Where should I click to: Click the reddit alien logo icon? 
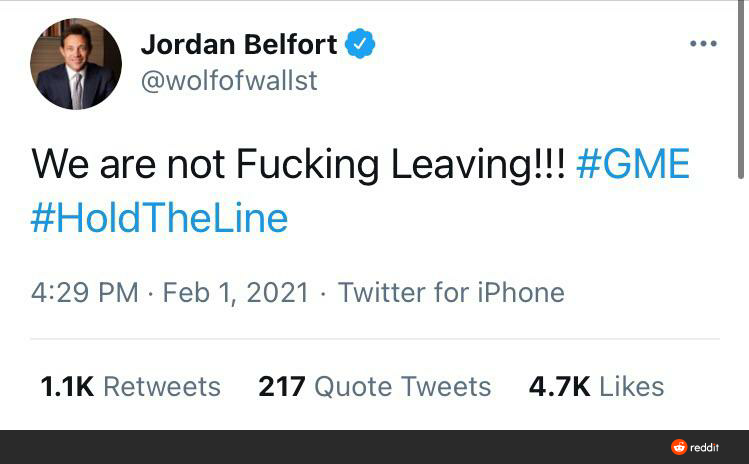[679, 447]
